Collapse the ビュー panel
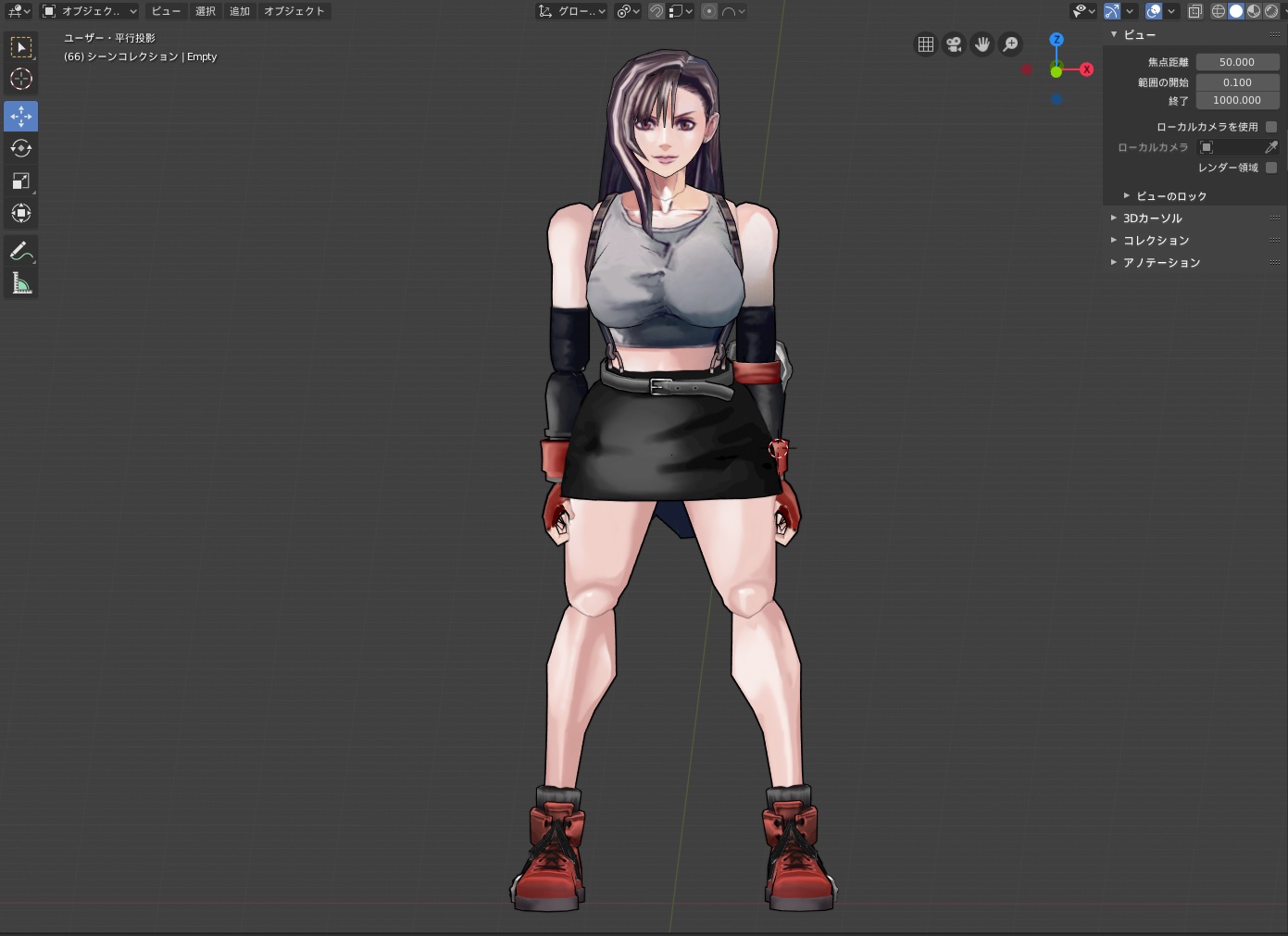Image resolution: width=1288 pixels, height=936 pixels. pos(1114,35)
